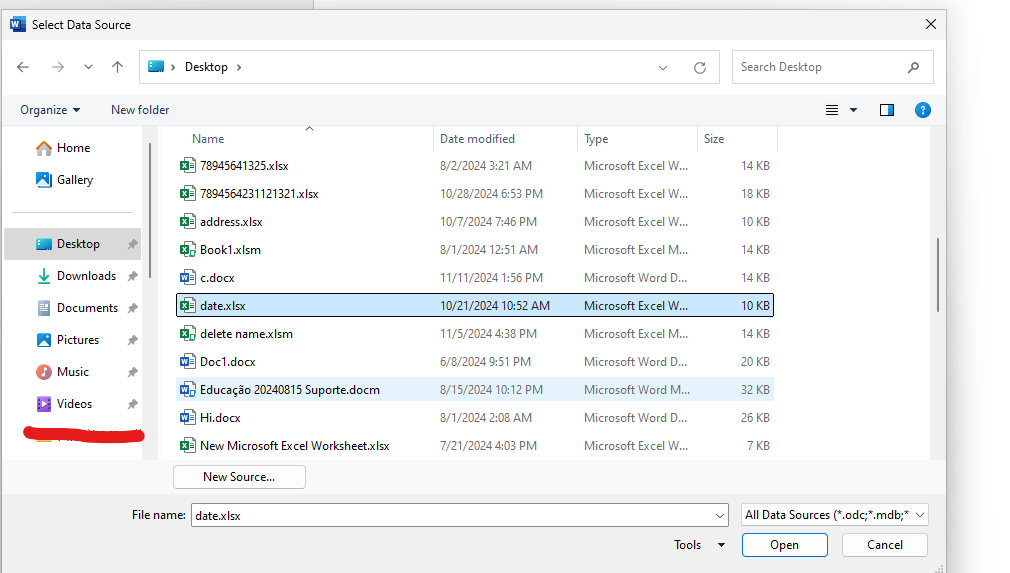
Task: Select Educação 20240815 Suporte.docm
Action: [475, 390]
